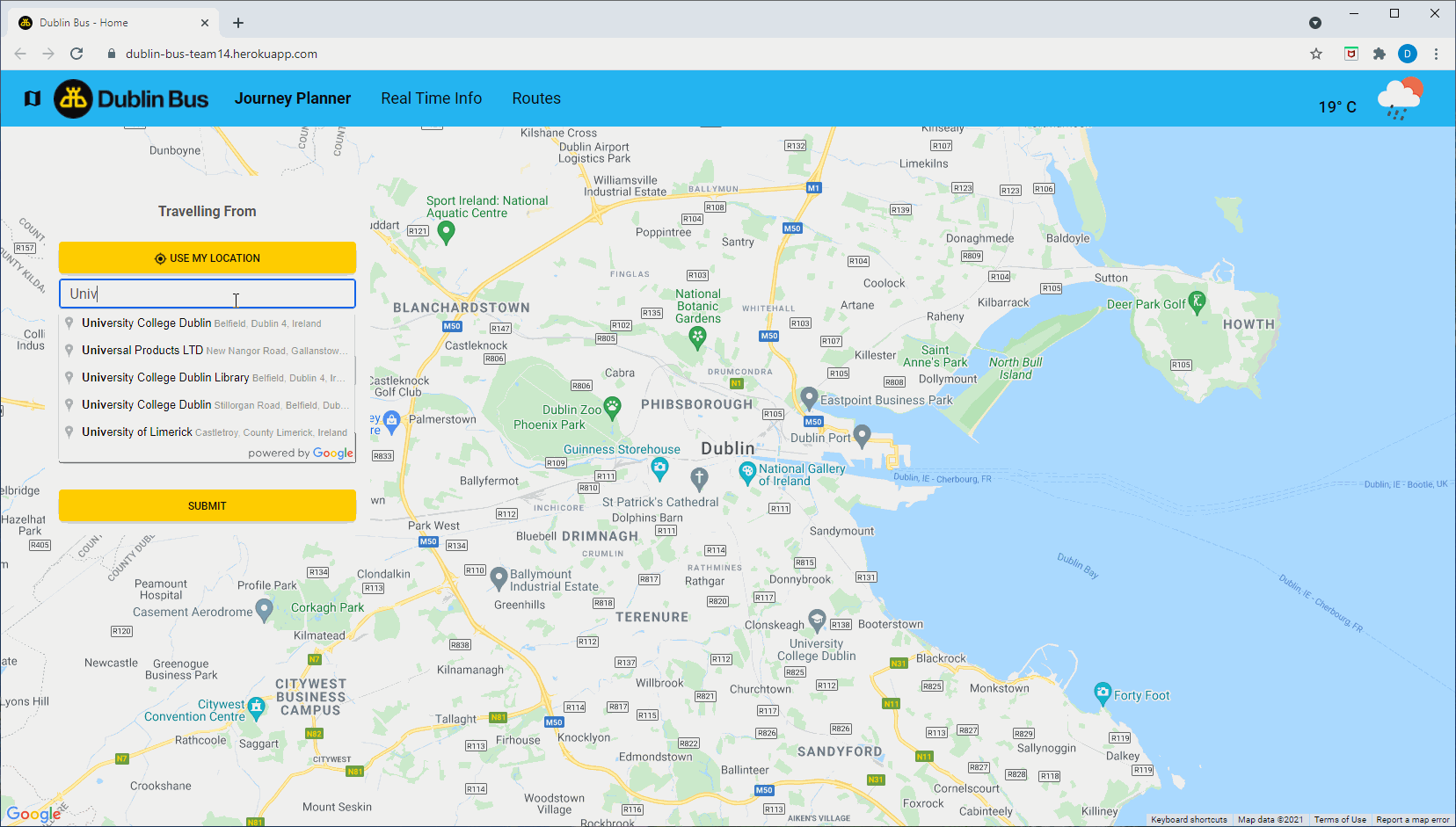The height and width of the screenshot is (827, 1456).
Task: Go forward to next page
Action: (48, 54)
